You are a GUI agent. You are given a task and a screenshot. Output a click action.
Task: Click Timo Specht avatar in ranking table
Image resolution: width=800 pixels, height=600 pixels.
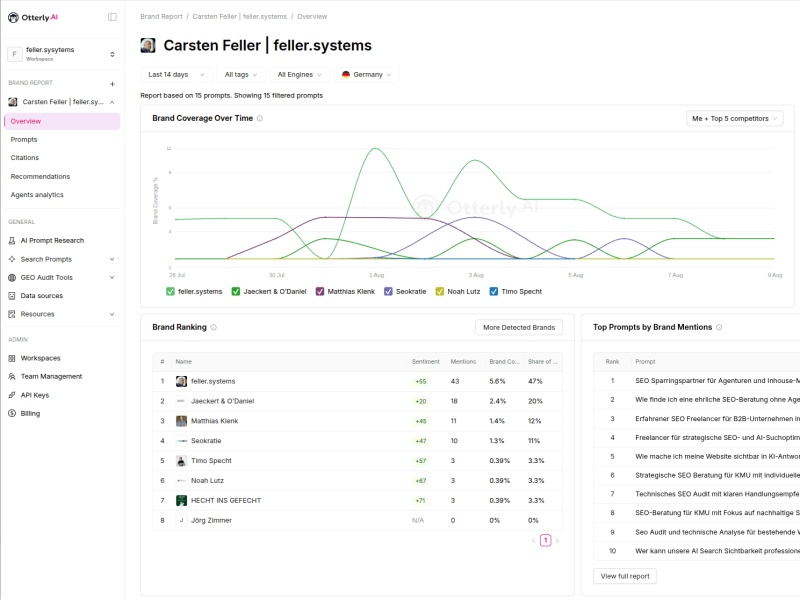coord(181,461)
